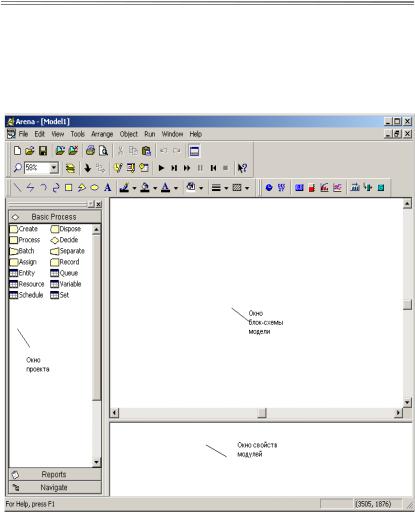Select the Basic Process panel header

(x=55, y=217)
